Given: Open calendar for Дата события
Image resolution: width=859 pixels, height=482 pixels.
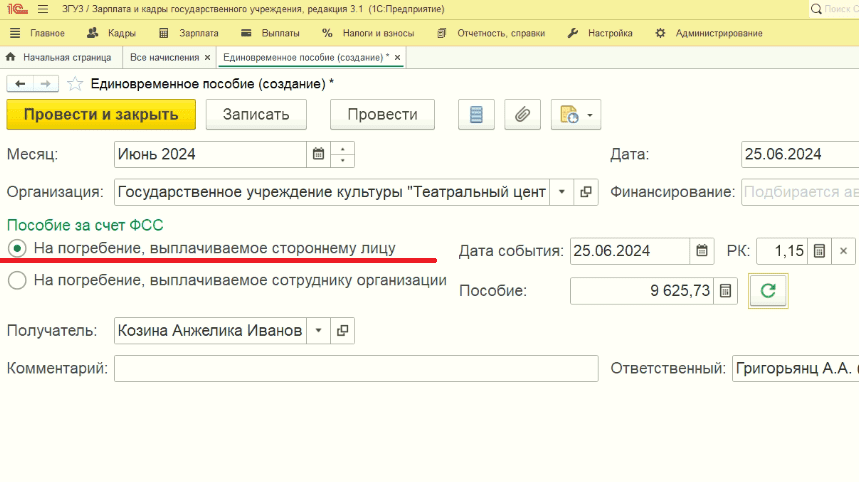Looking at the screenshot, I should coord(702,251).
